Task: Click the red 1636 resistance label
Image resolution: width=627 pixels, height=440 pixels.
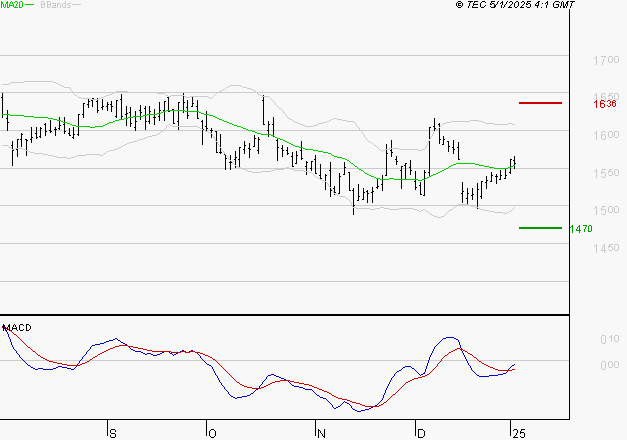Action: (605, 104)
